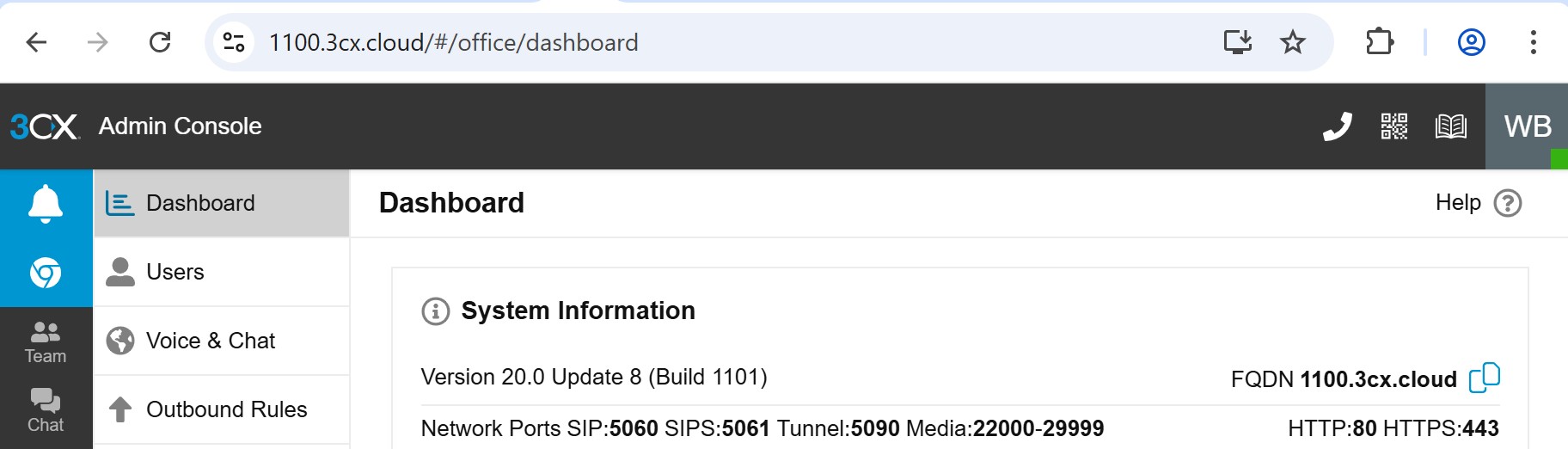The height and width of the screenshot is (449, 1568).
Task: Click the Help question mark icon
Action: click(x=1508, y=203)
